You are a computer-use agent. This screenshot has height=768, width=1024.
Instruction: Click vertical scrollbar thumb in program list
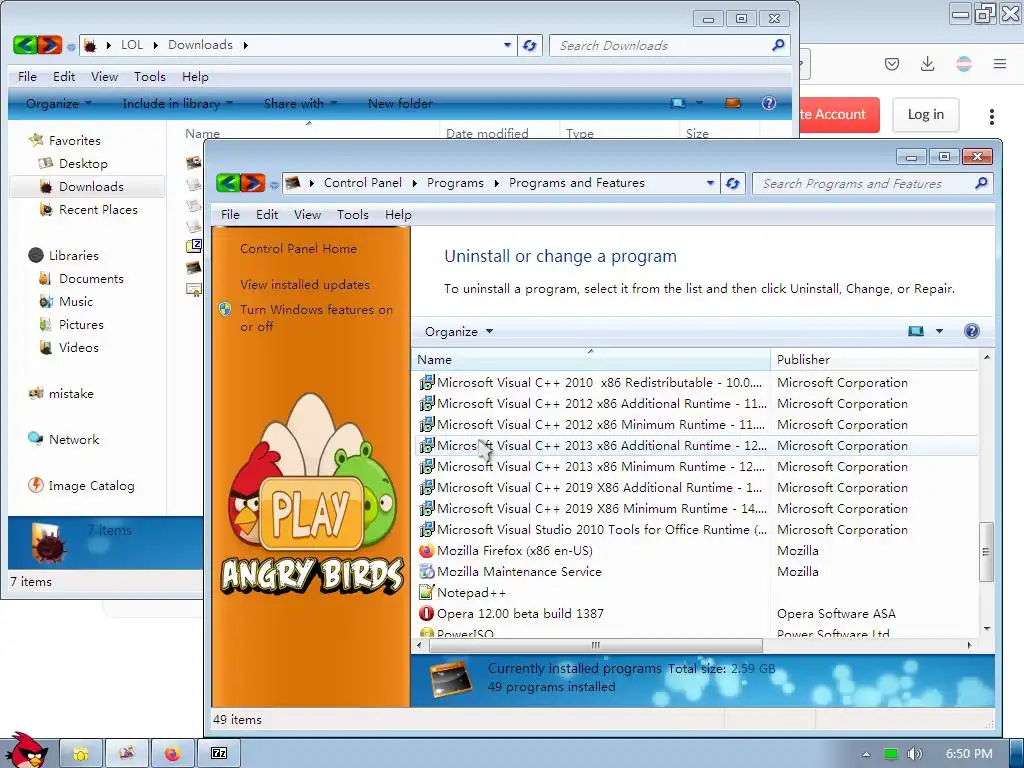click(986, 552)
